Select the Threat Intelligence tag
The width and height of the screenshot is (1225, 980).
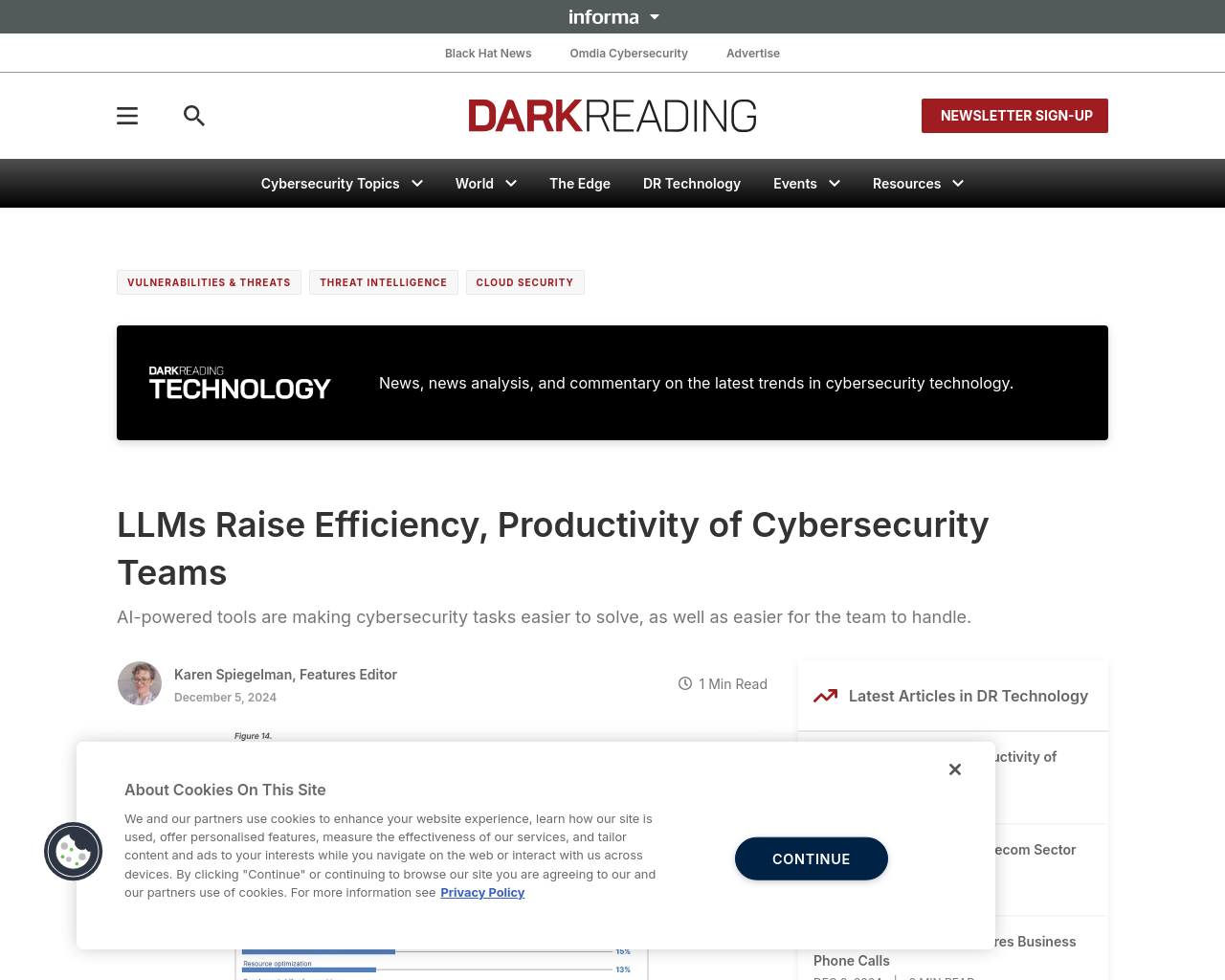click(383, 282)
